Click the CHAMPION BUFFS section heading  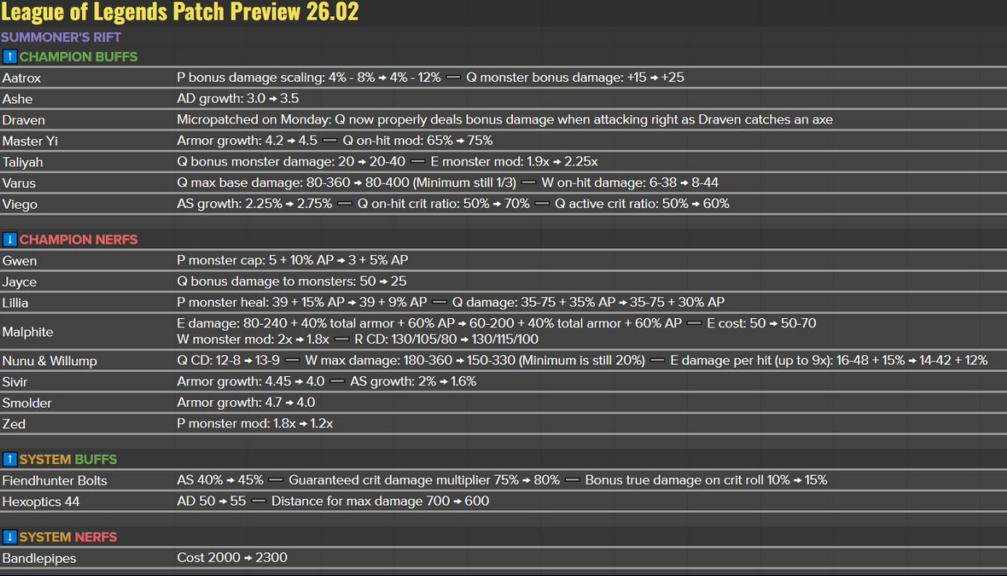(x=78, y=57)
